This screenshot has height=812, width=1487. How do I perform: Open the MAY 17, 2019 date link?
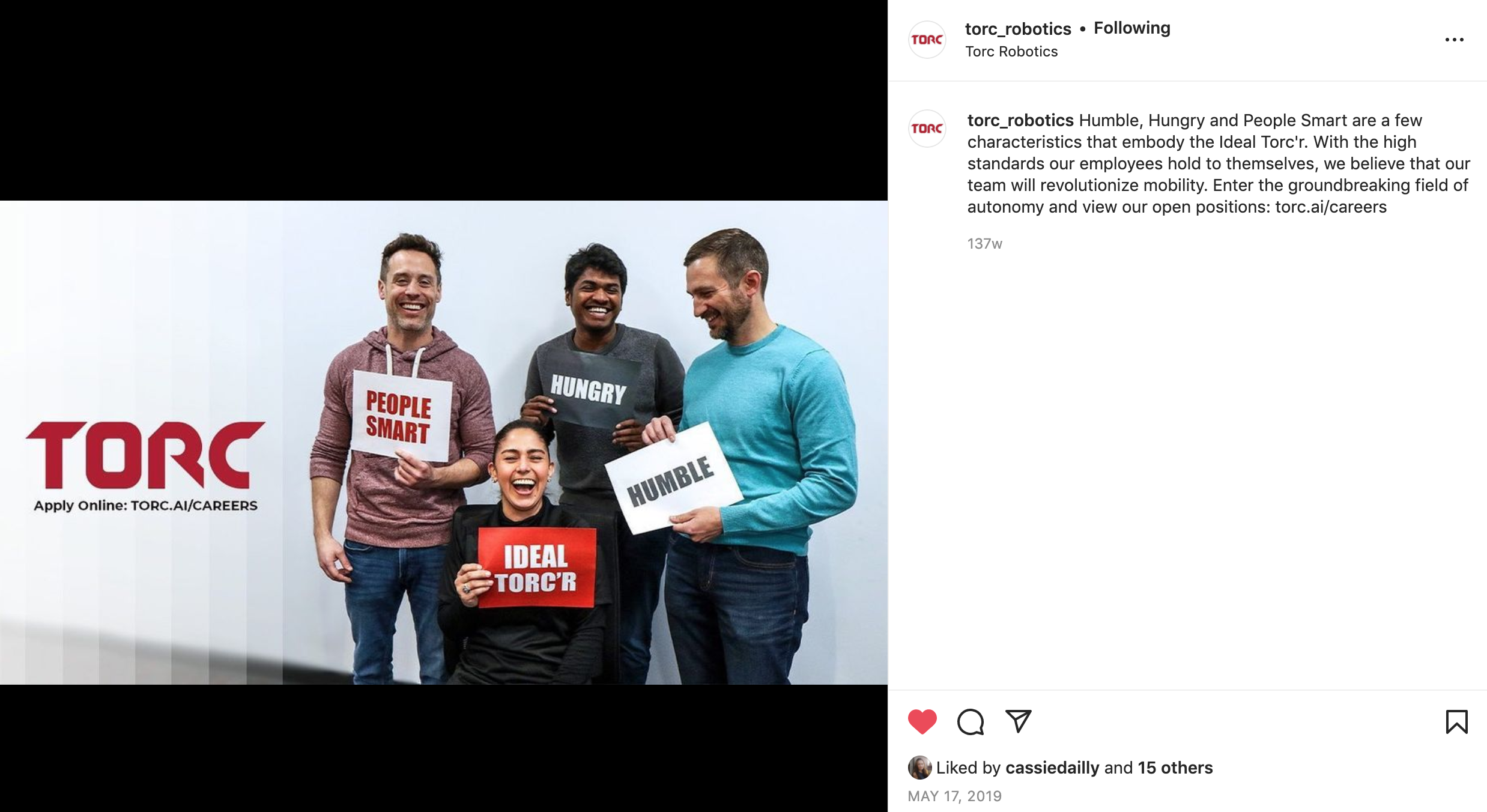tap(955, 796)
